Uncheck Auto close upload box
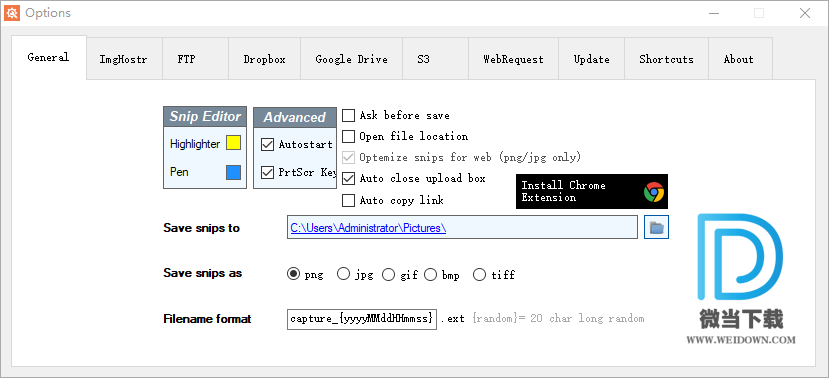The image size is (829, 378). pyautogui.click(x=348, y=179)
